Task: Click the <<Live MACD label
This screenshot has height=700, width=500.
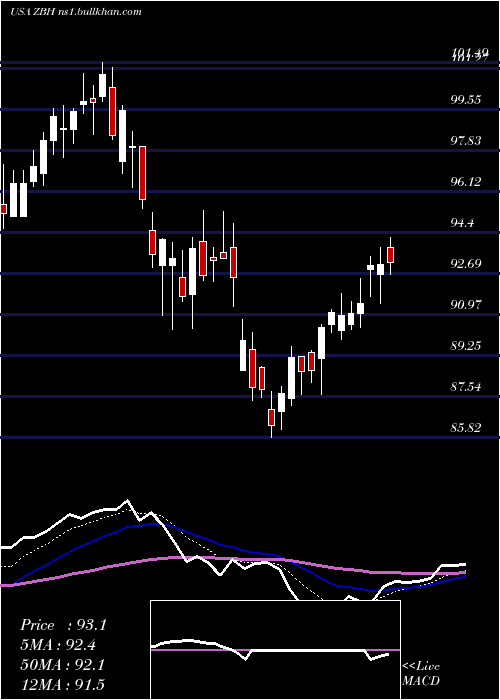Action: click(x=421, y=674)
